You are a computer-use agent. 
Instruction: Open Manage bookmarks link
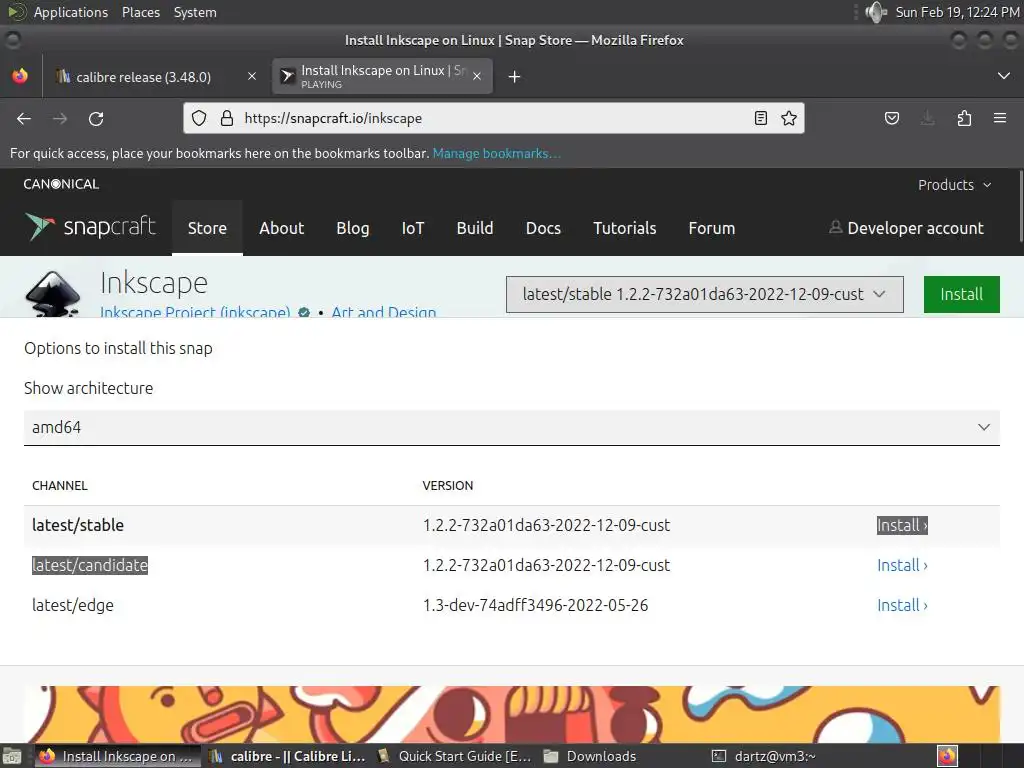click(x=496, y=153)
